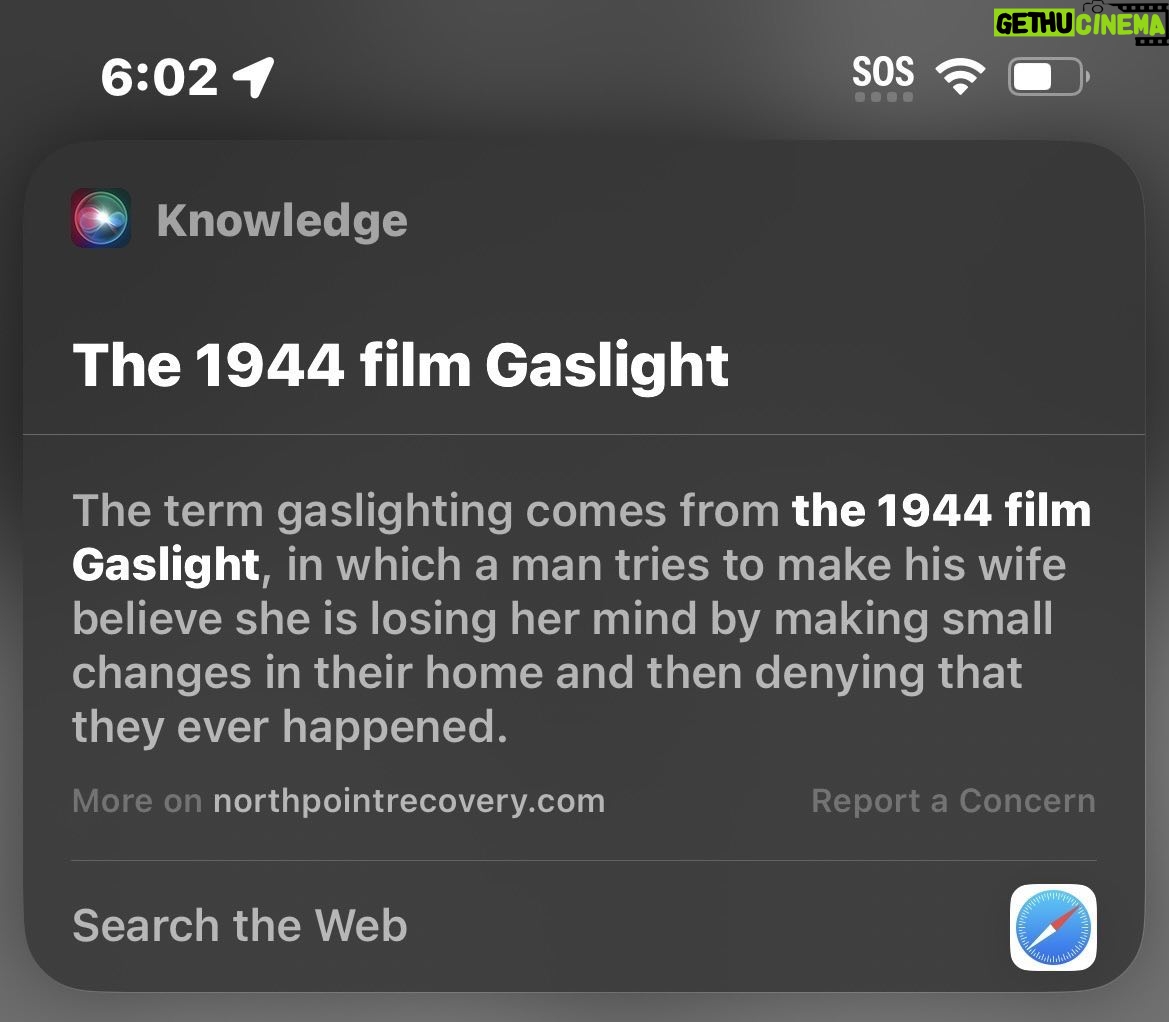Screen dimensions: 1169x1022
Task: Tap the battery indicator icon
Action: pos(1048,76)
